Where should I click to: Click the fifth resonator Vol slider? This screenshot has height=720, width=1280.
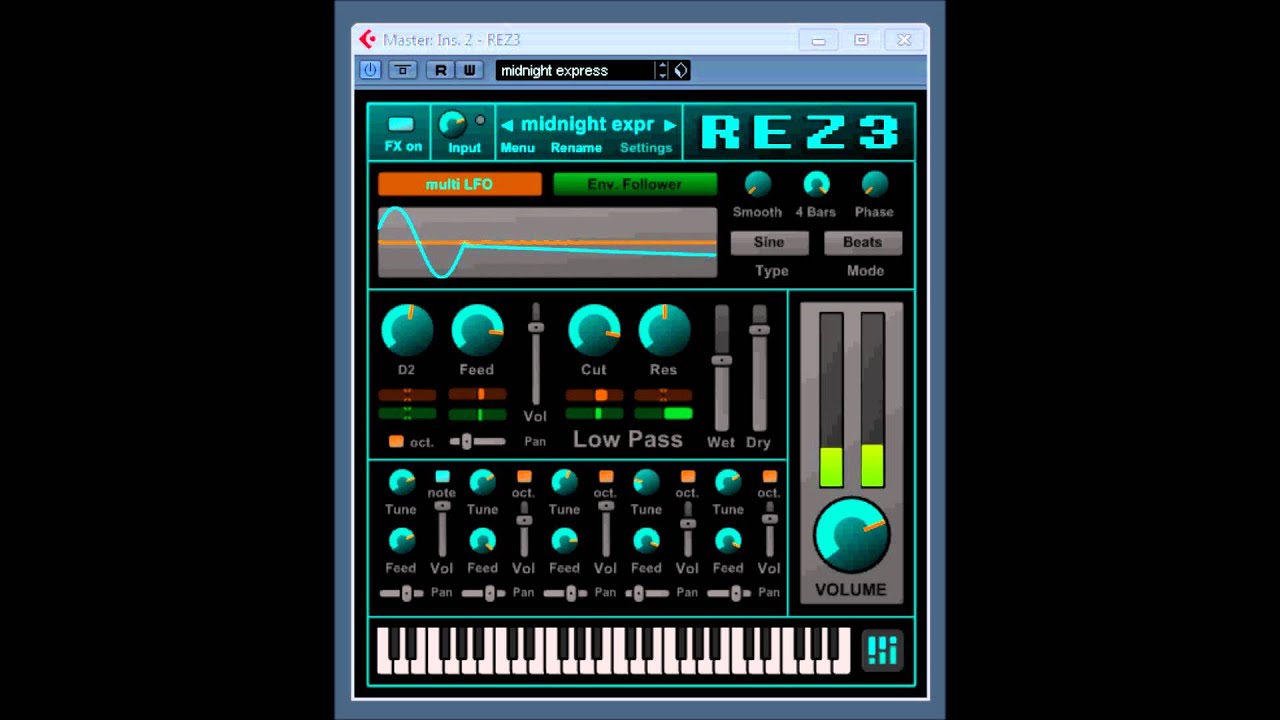tap(769, 528)
